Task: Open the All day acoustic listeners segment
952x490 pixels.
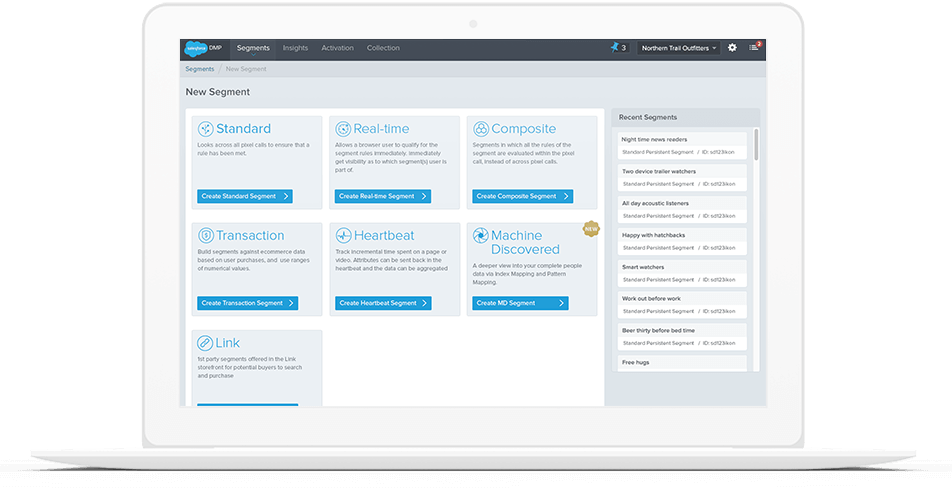Action: point(682,209)
